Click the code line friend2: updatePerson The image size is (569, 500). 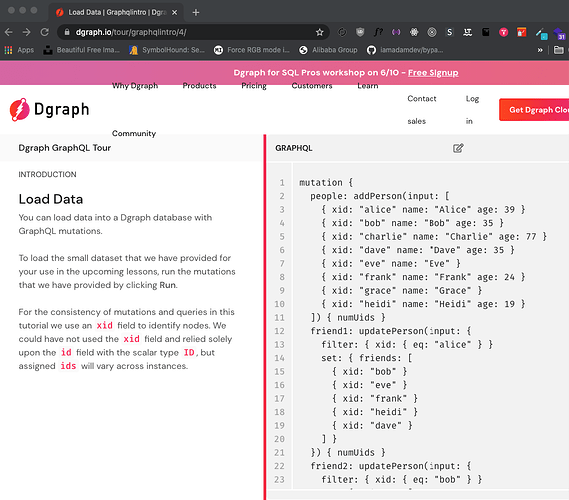pos(391,466)
